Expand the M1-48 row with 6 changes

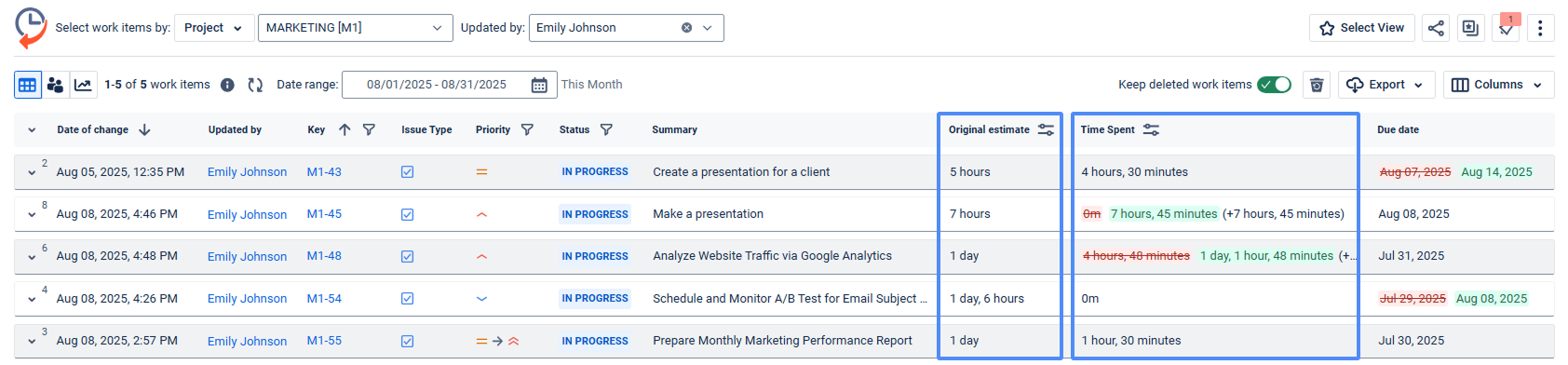pyautogui.click(x=32, y=257)
